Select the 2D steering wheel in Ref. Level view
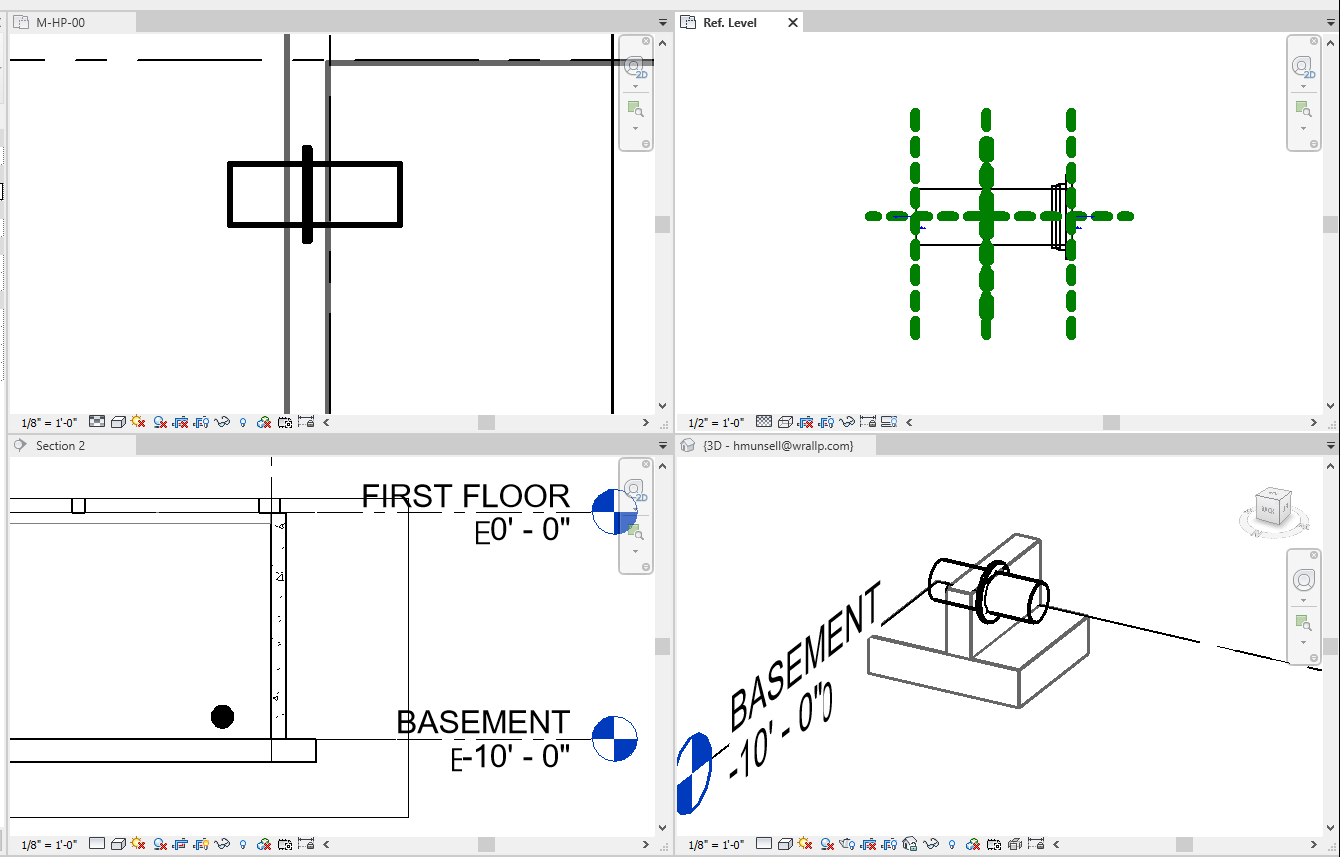This screenshot has height=857, width=1340. coord(1303,64)
